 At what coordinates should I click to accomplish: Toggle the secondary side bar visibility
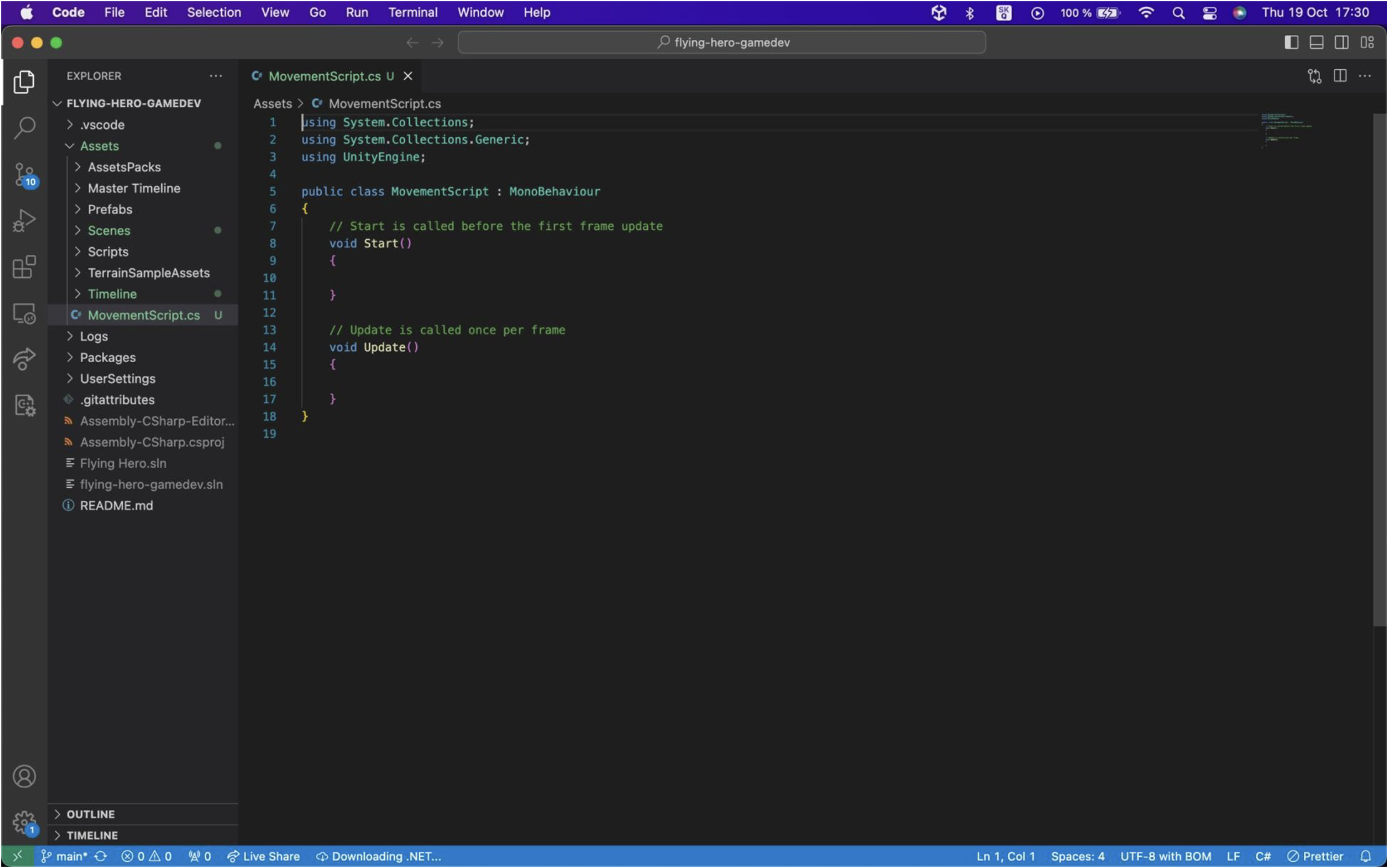pyautogui.click(x=1341, y=42)
